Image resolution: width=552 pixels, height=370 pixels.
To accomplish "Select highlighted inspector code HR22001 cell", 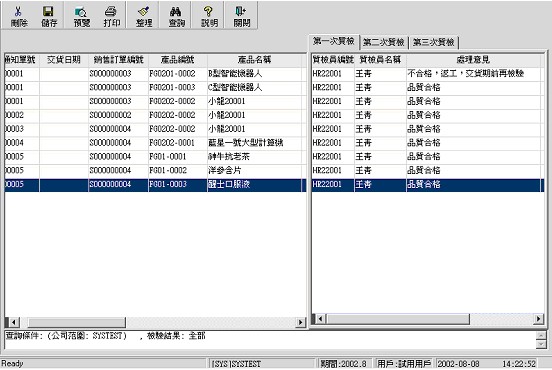I will click(333, 184).
